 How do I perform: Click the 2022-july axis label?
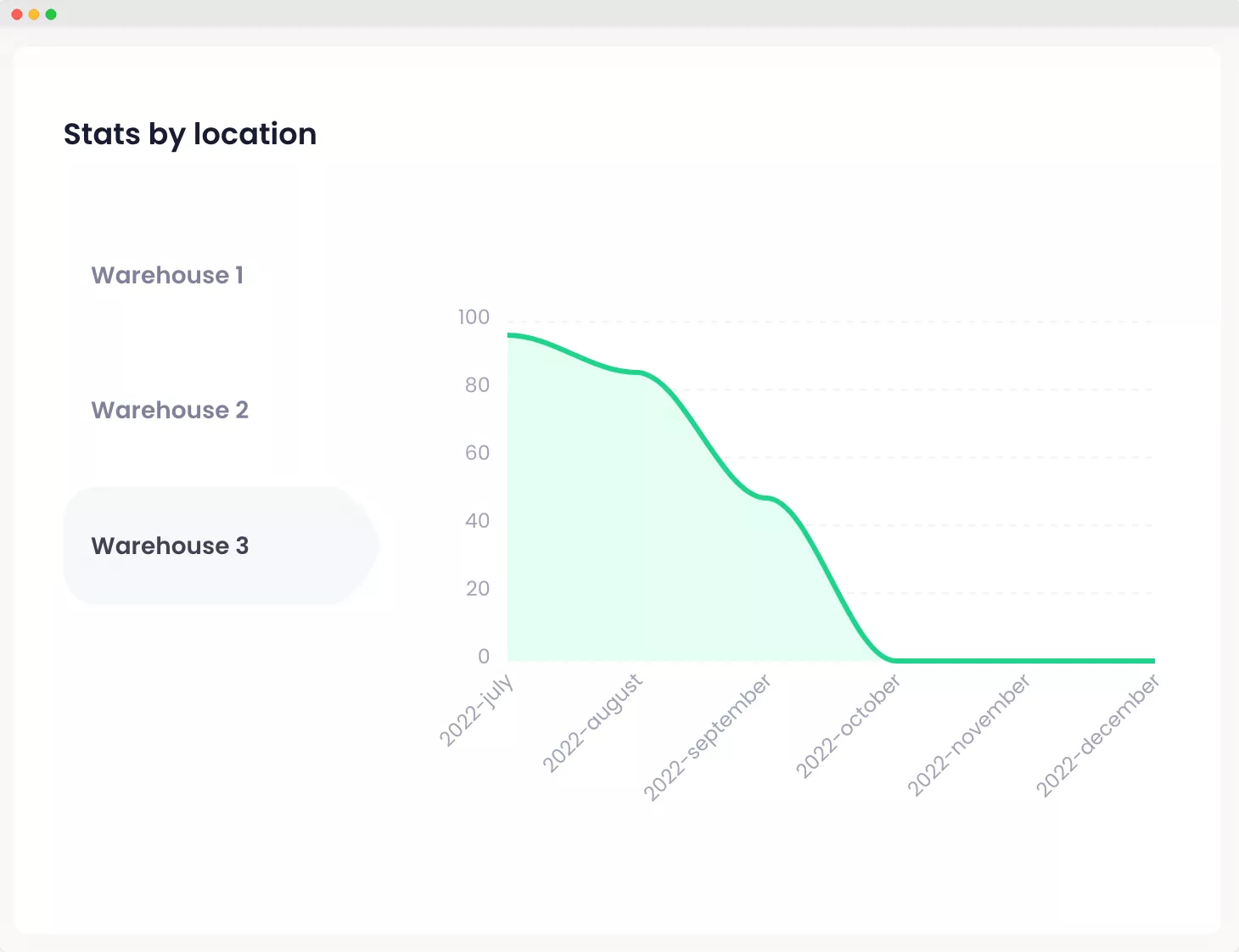[477, 710]
